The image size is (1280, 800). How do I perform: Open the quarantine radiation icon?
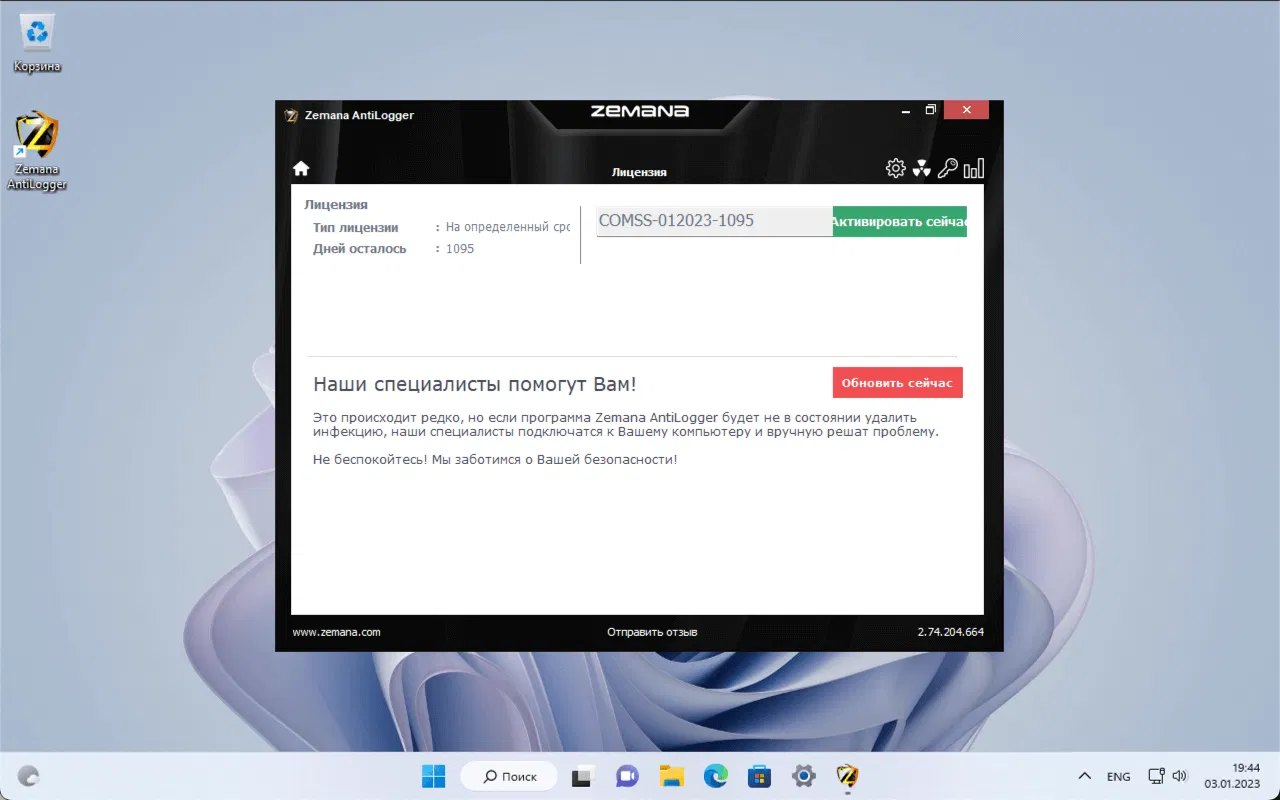(922, 168)
